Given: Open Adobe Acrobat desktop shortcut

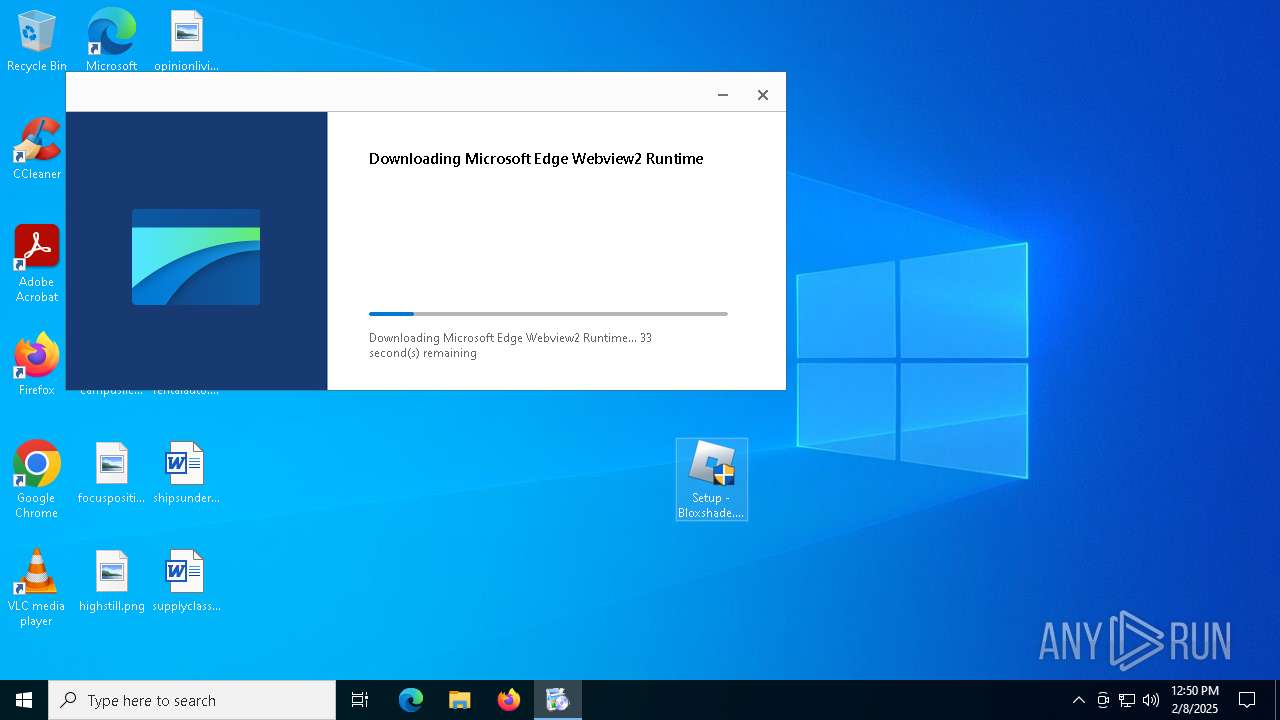Looking at the screenshot, I should pos(37,264).
